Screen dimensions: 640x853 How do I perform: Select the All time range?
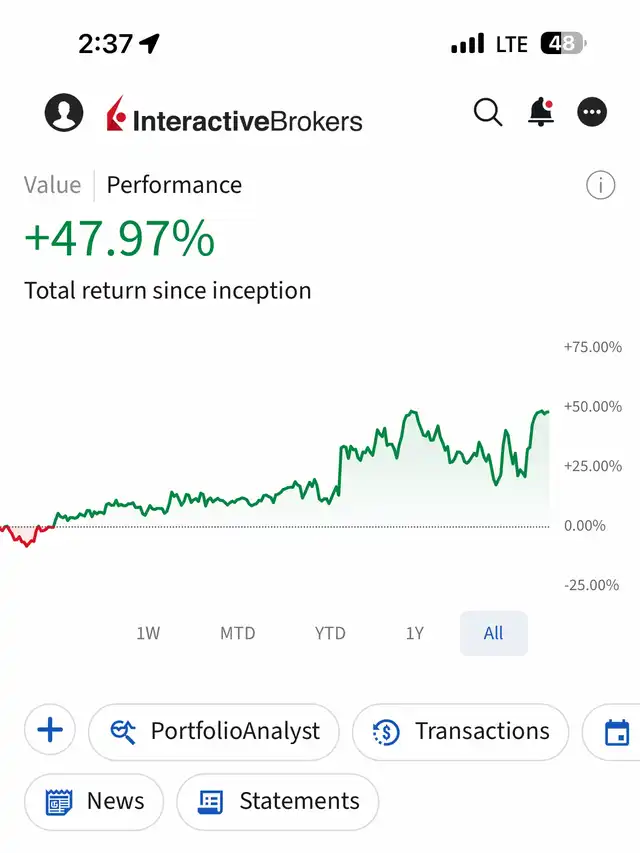(493, 633)
